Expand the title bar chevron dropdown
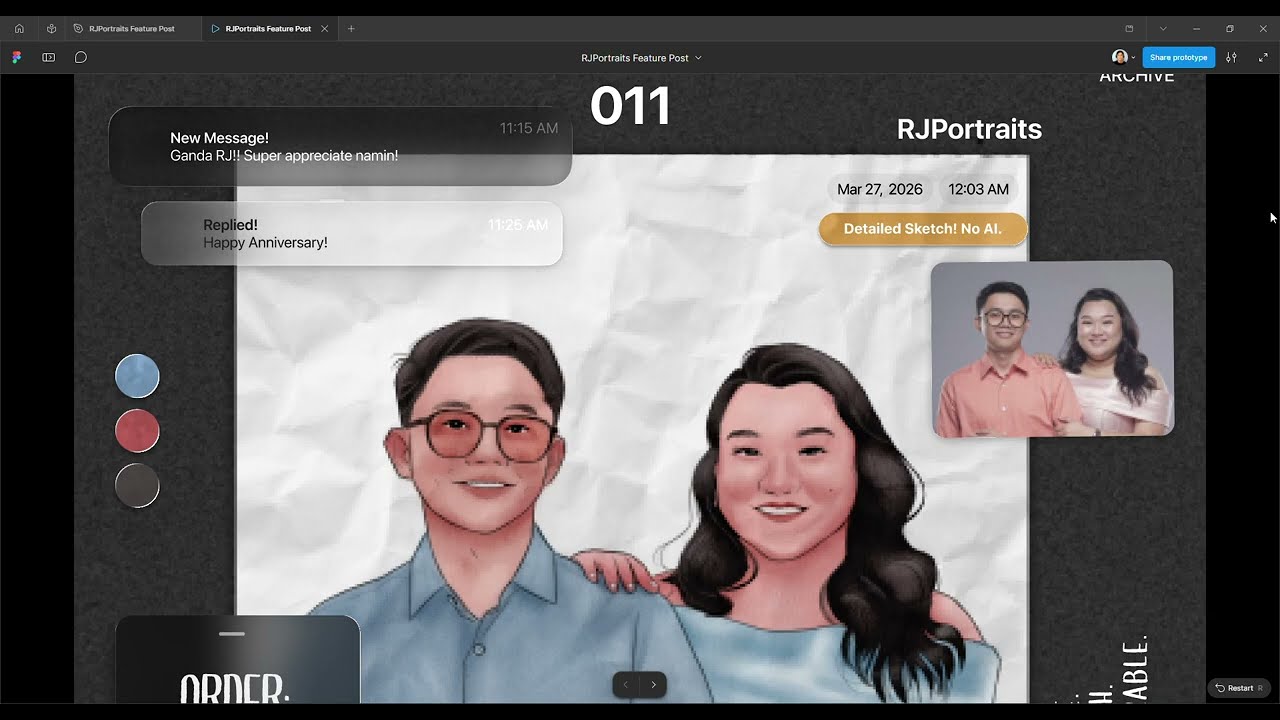The height and width of the screenshot is (720, 1280). coord(1162,29)
